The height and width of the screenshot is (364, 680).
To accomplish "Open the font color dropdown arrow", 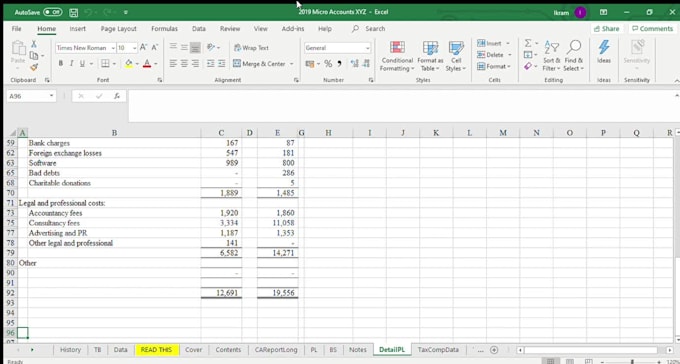I will 155,64.
